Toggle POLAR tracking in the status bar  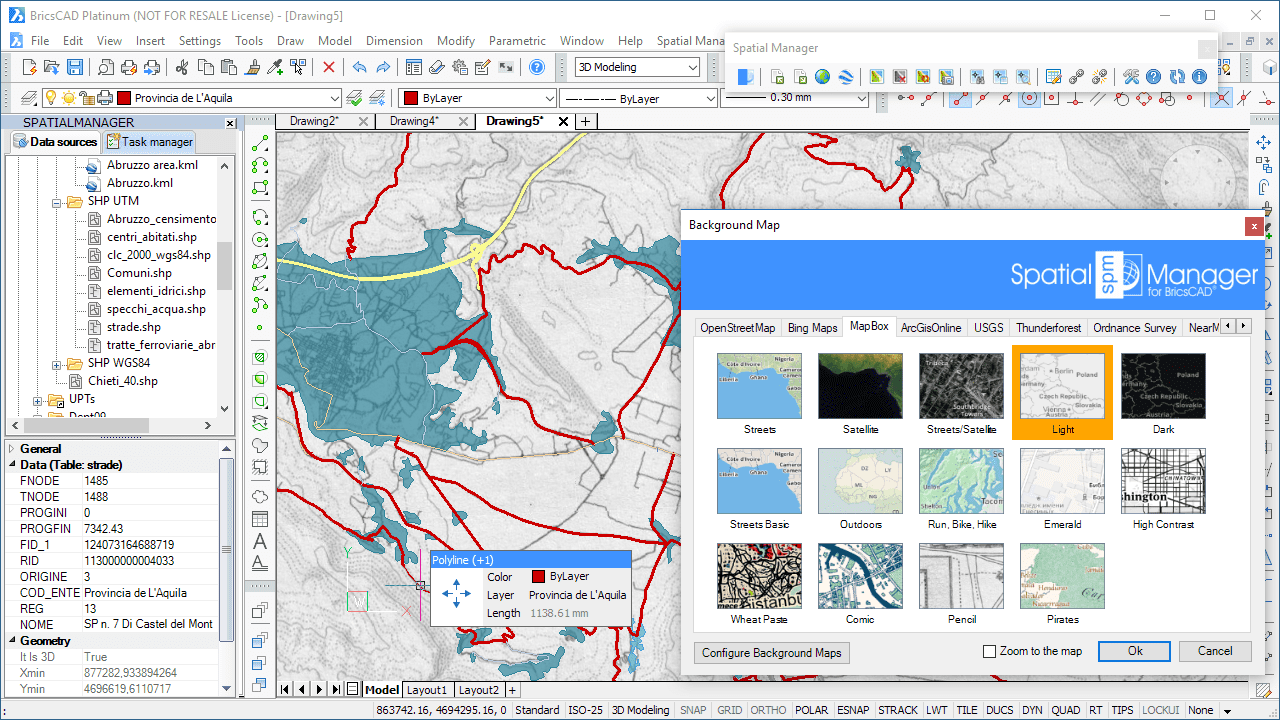[812, 710]
